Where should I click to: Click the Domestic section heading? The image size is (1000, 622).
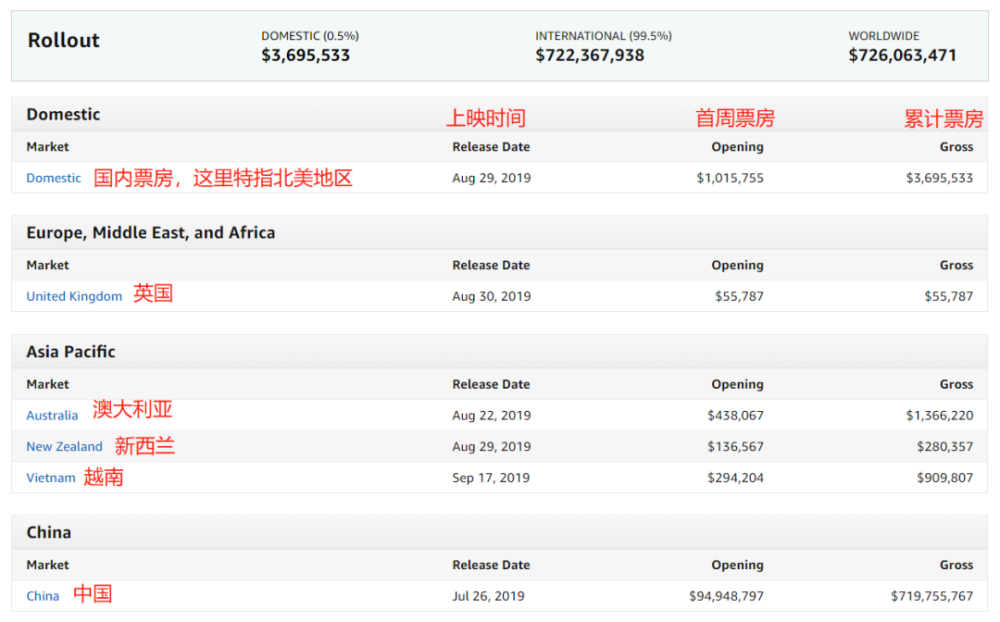[63, 114]
